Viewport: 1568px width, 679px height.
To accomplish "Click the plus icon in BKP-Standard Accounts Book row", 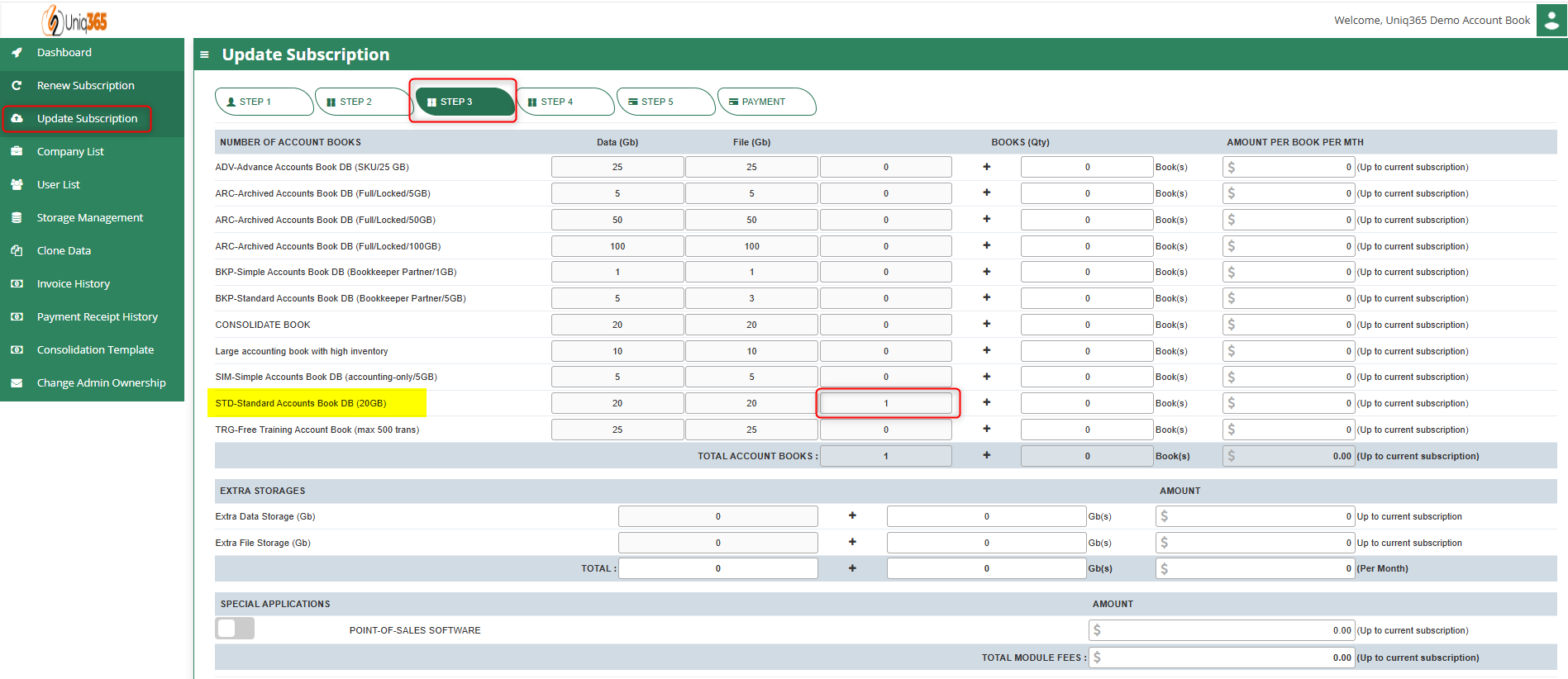I will click(986, 297).
